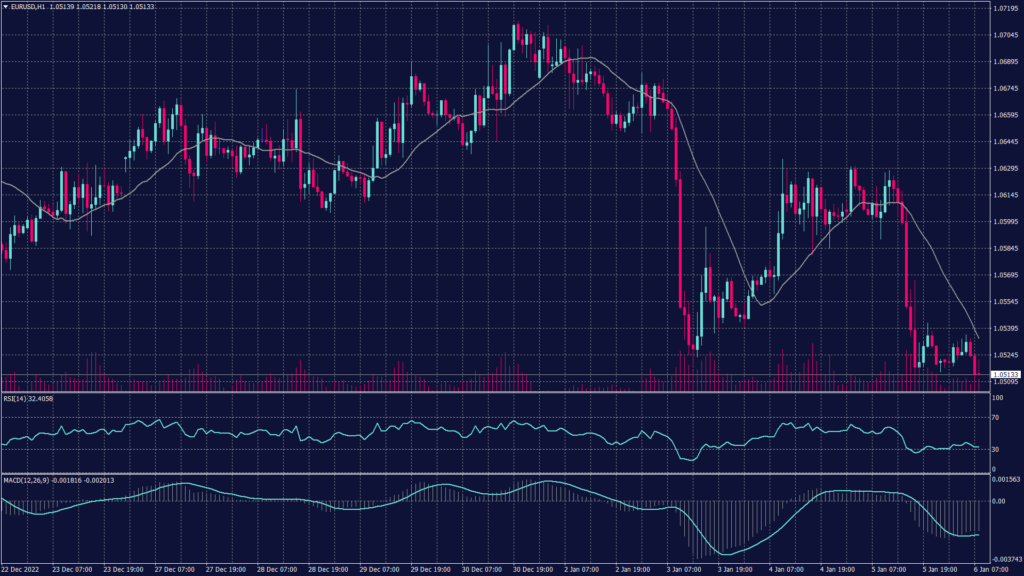Click the 1.06145 price scale label
The width and height of the screenshot is (1024, 576).
click(x=1003, y=195)
